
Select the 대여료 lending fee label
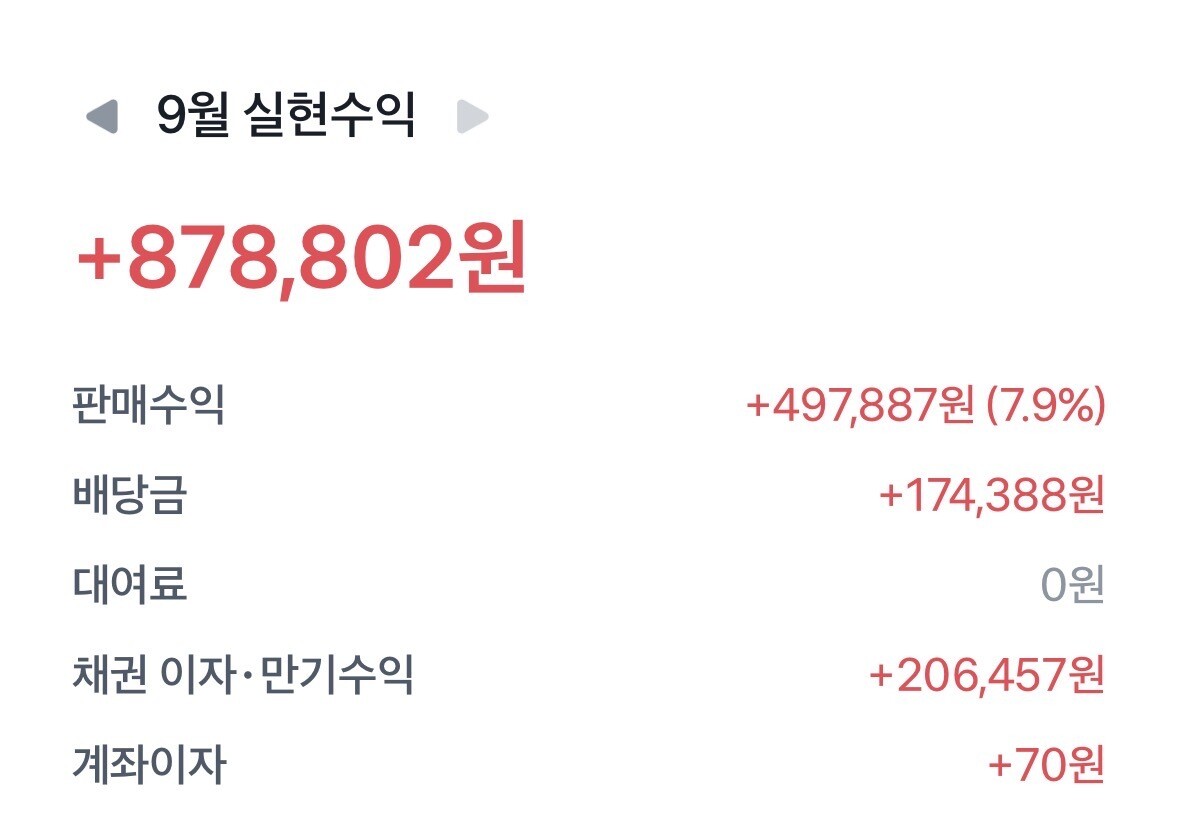[130, 585]
